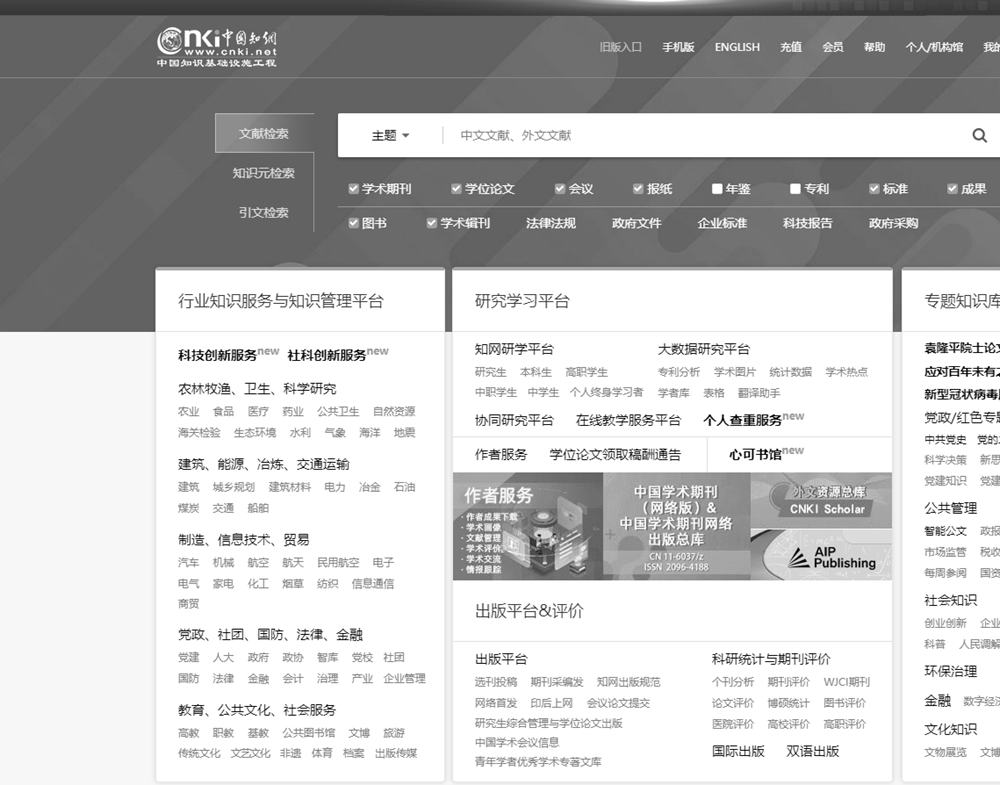
Task: Open the 个刊分析 link
Action: click(x=733, y=682)
